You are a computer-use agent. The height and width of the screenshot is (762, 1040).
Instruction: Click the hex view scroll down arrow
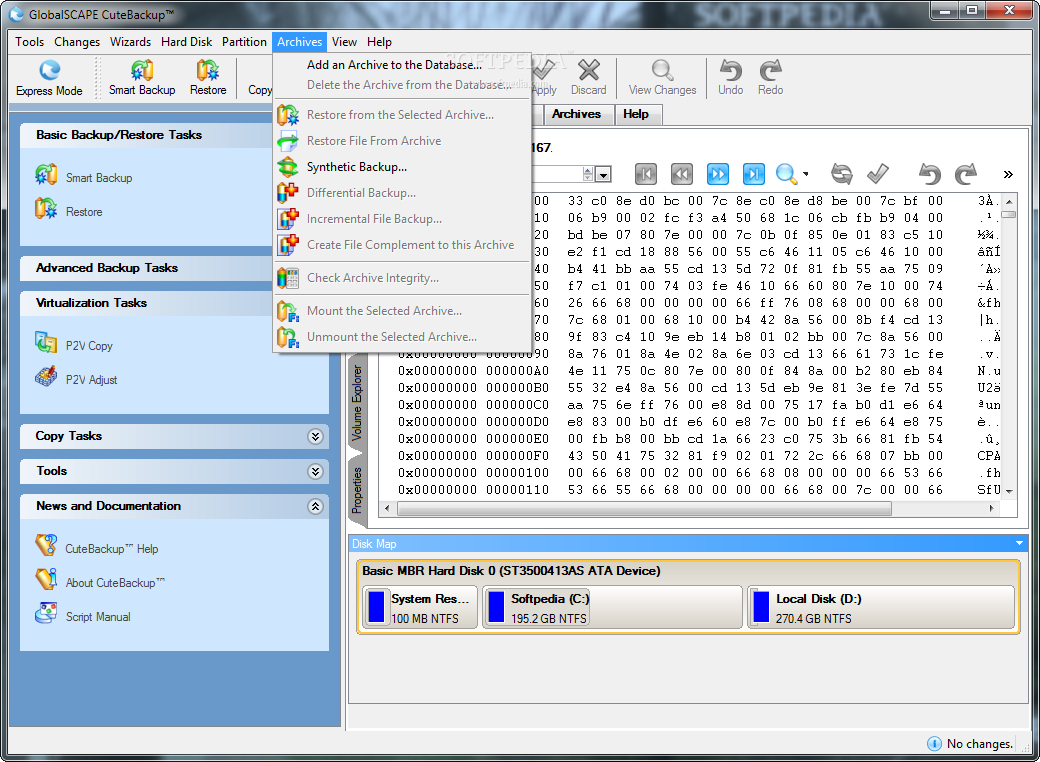[x=1009, y=491]
